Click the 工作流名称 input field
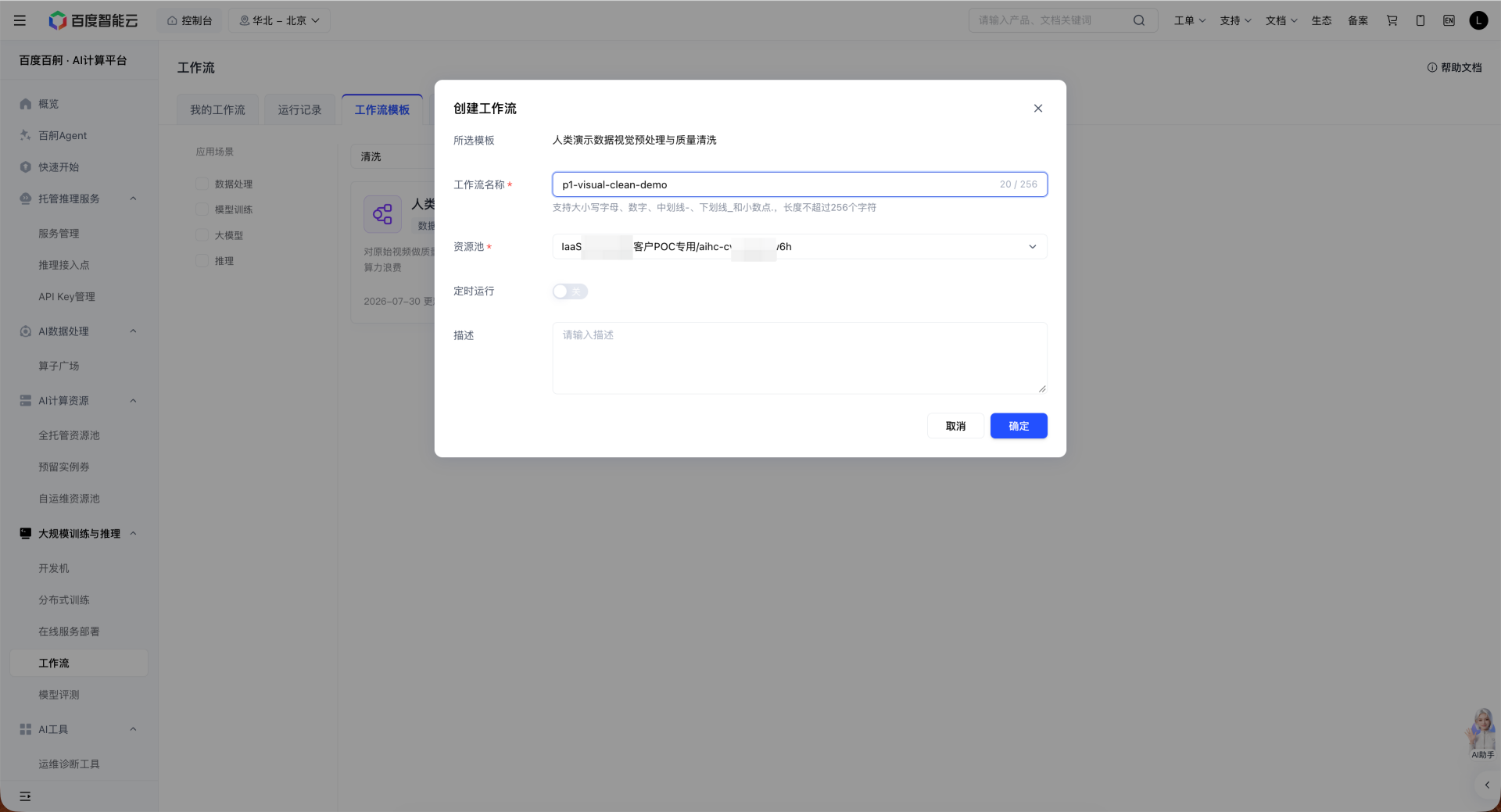This screenshot has height=812, width=1501. [x=799, y=184]
